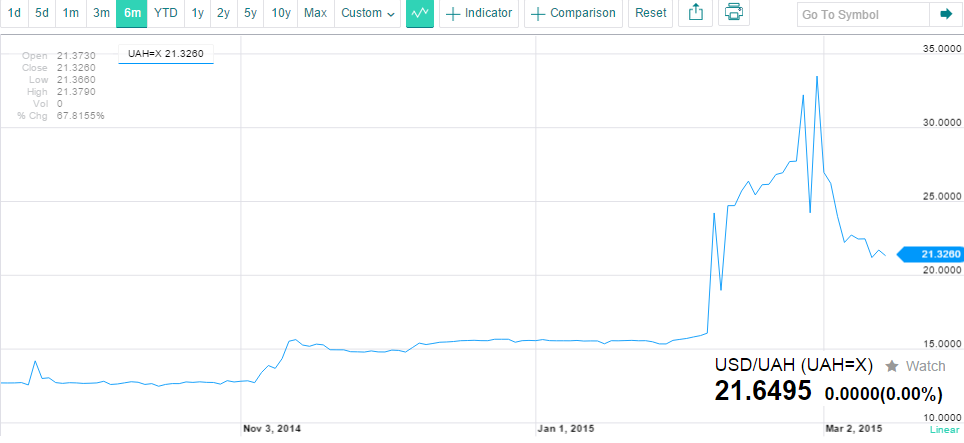Click the Watch star icon
This screenshot has width=964, height=443.
pos(891,367)
